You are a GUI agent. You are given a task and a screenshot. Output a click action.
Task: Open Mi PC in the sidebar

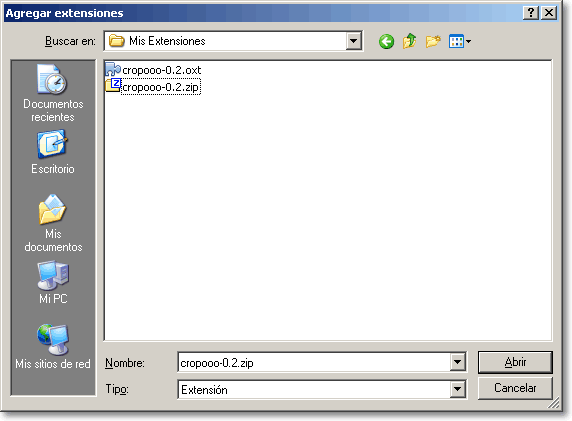(53, 282)
